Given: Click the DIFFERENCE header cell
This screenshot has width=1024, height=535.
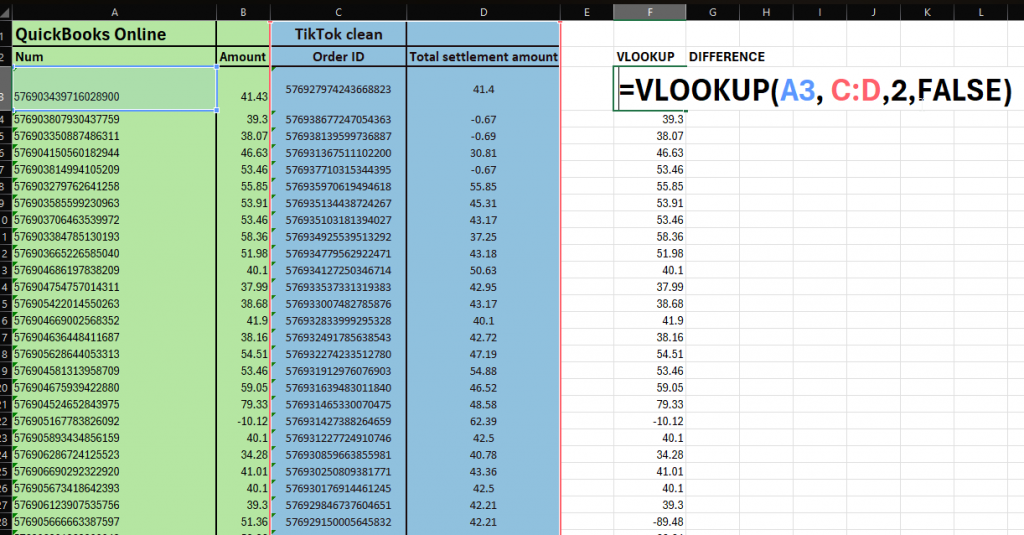Looking at the screenshot, I should coord(727,57).
